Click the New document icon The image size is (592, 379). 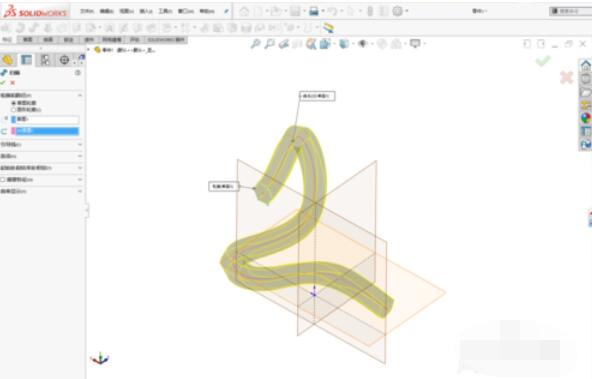click(259, 11)
